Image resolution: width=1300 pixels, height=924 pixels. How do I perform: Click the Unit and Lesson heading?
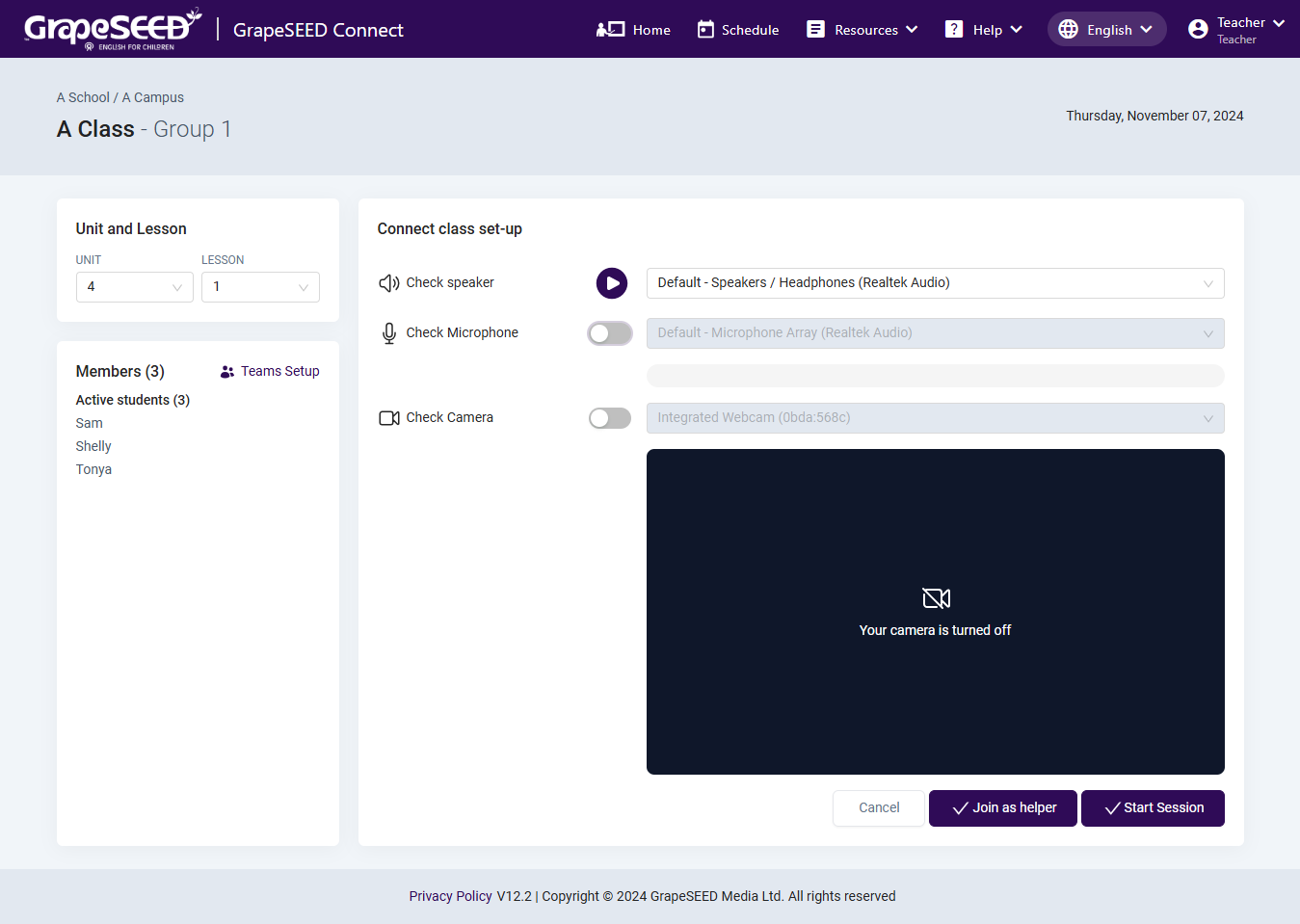coord(131,229)
